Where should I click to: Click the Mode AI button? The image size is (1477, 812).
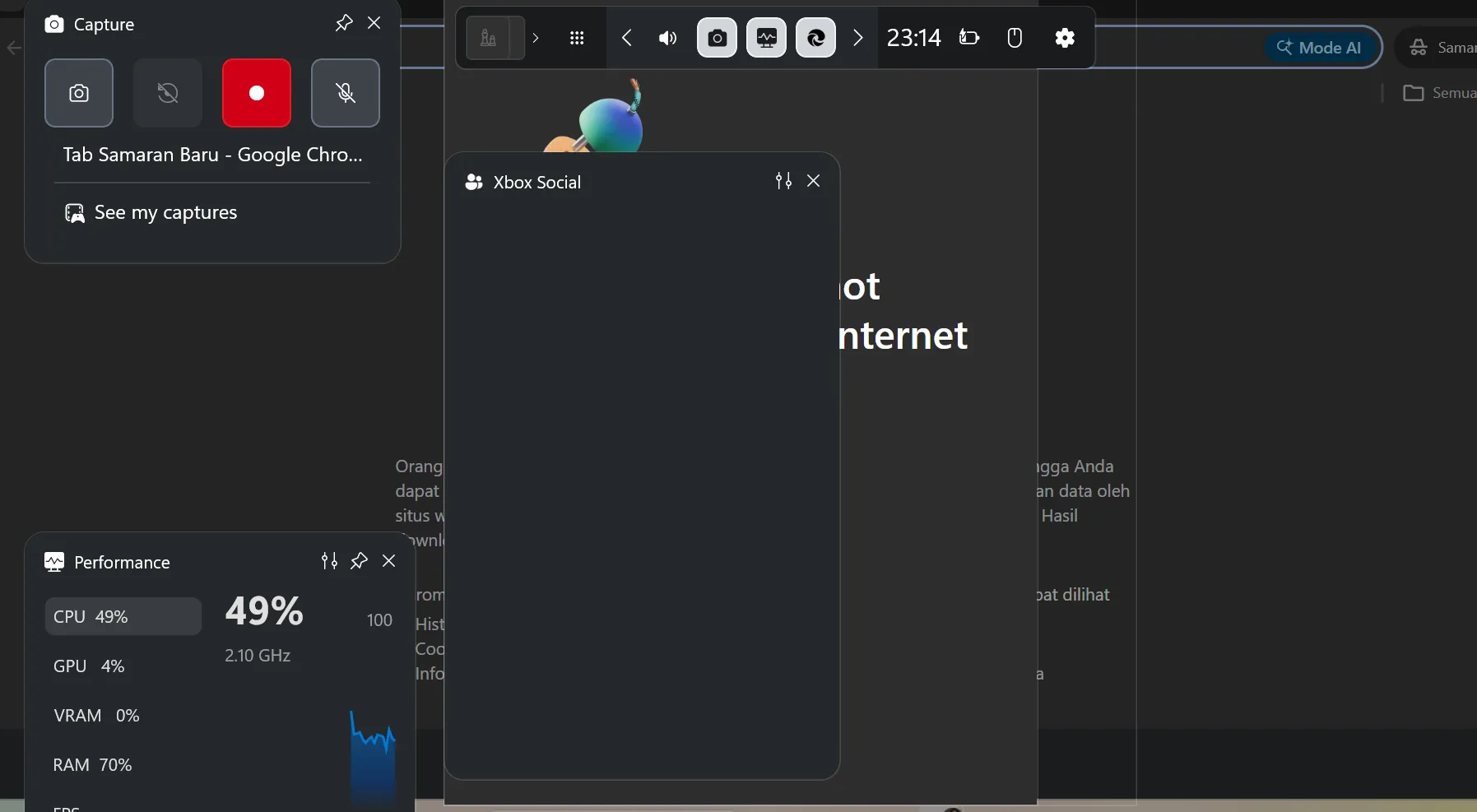pos(1322,48)
